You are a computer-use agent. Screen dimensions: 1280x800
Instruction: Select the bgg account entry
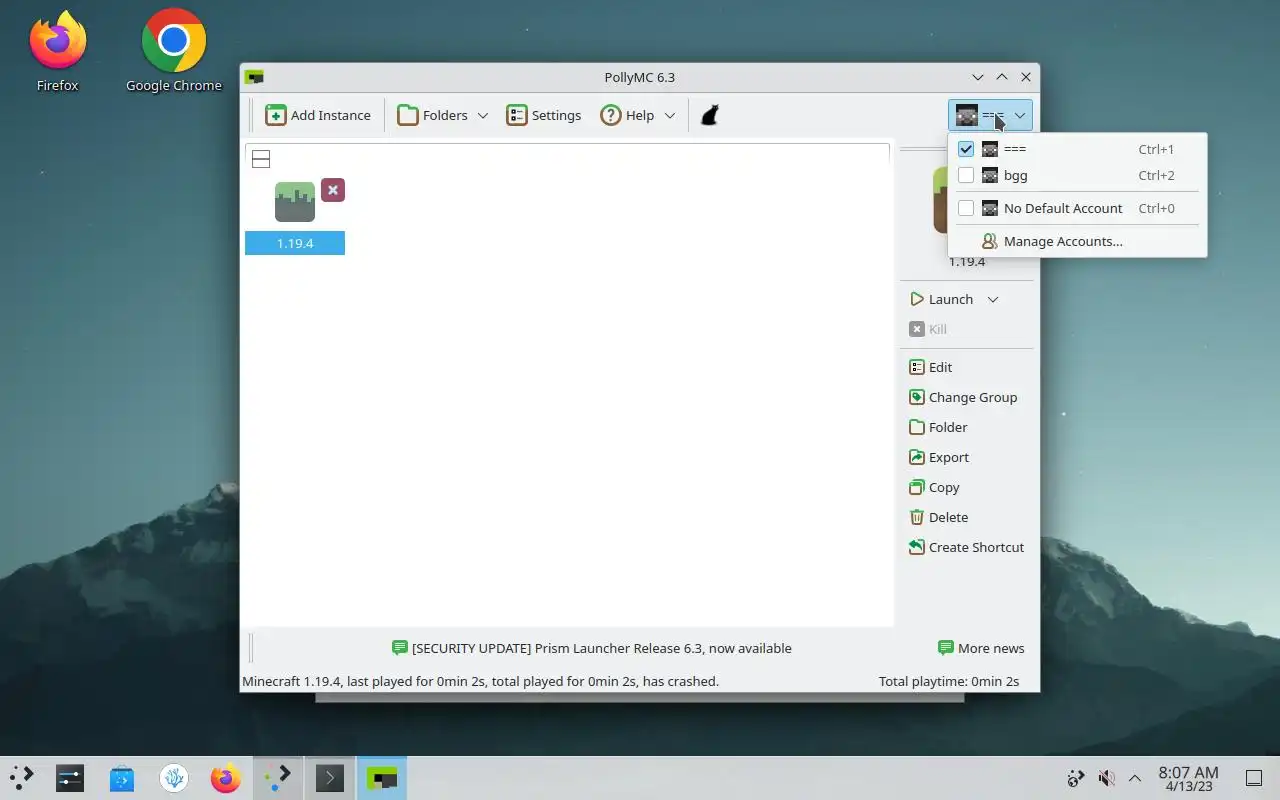pyautogui.click(x=1077, y=175)
